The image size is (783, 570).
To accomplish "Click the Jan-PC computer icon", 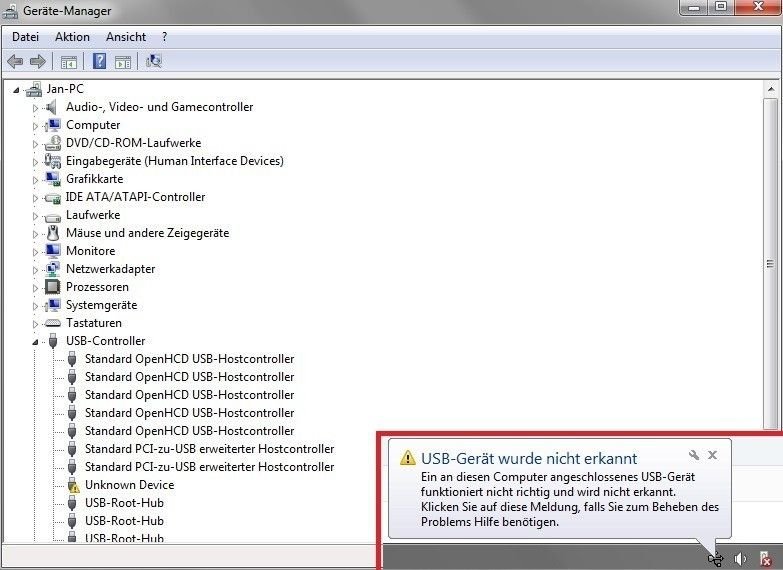I will click(34, 89).
